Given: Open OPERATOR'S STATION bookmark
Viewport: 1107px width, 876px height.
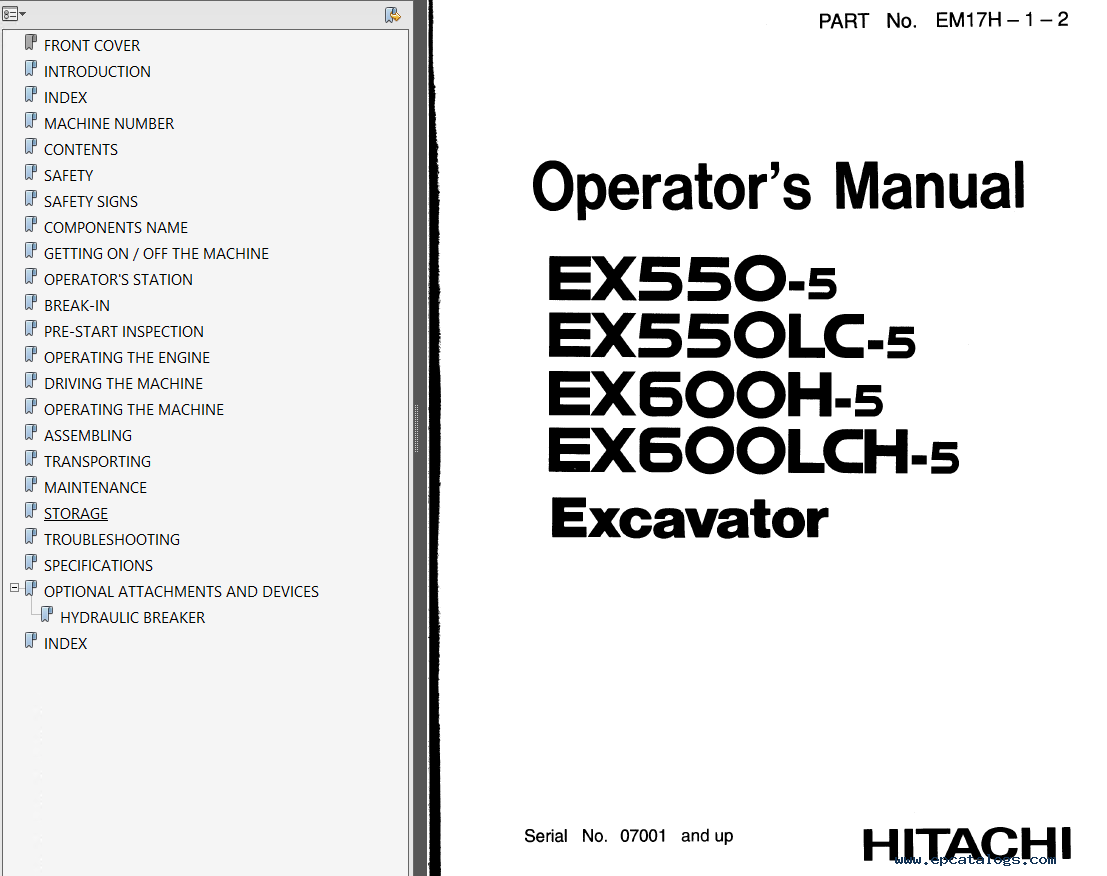Looking at the screenshot, I should point(119,280).
